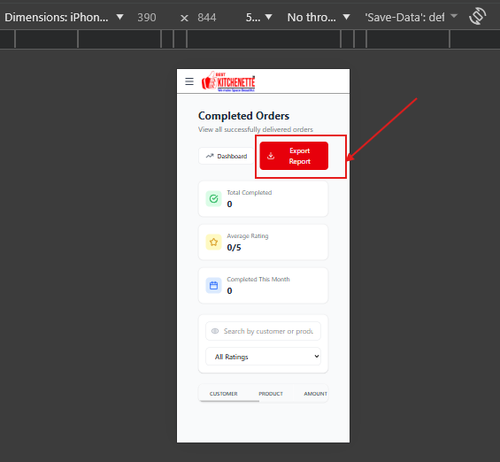Click the AMOUNT column header
The width and height of the screenshot is (500, 462).
[x=315, y=394]
